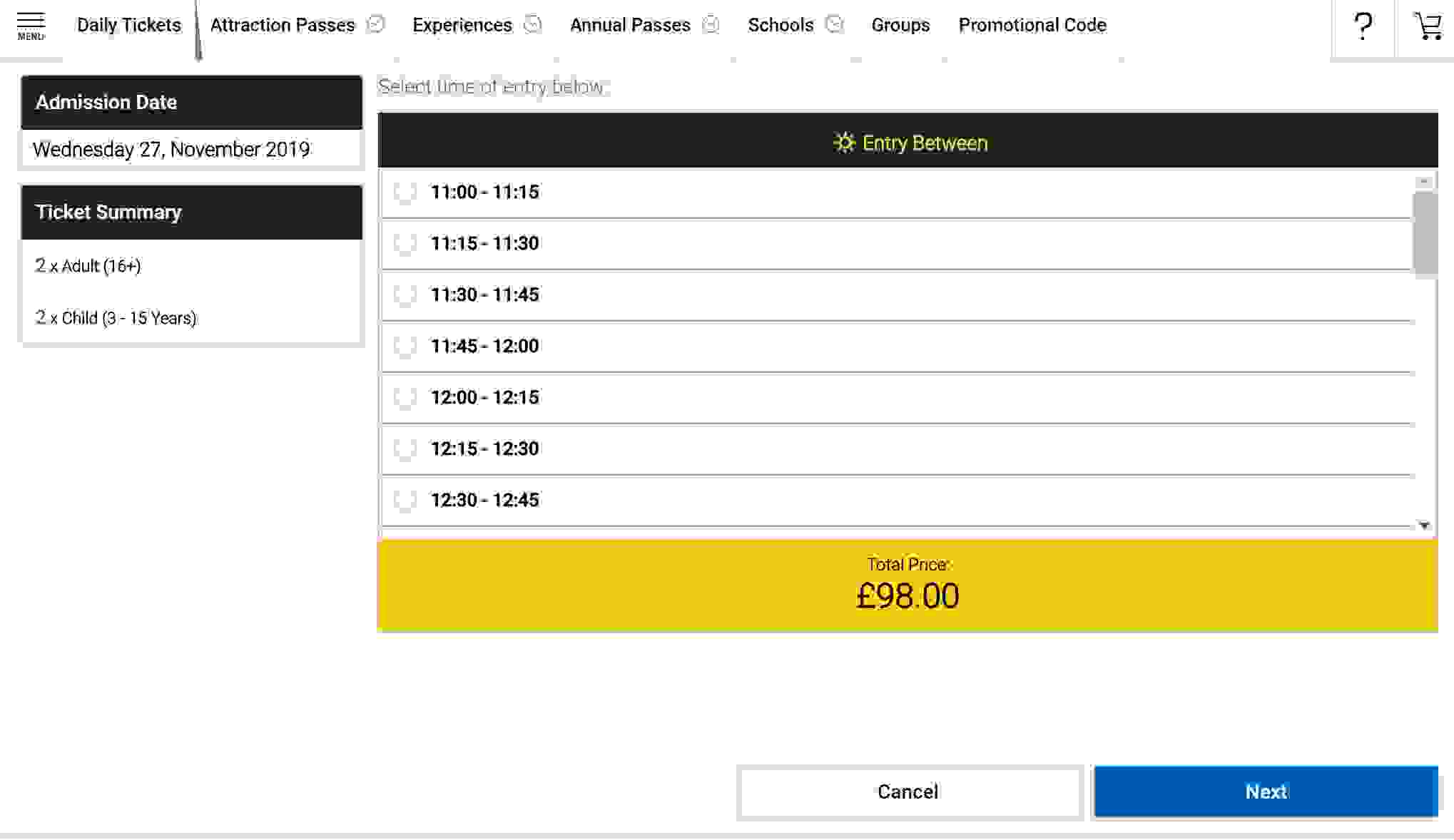The image size is (1454, 840).
Task: Click the circle icon next to Attraction Passes
Action: pos(375,25)
